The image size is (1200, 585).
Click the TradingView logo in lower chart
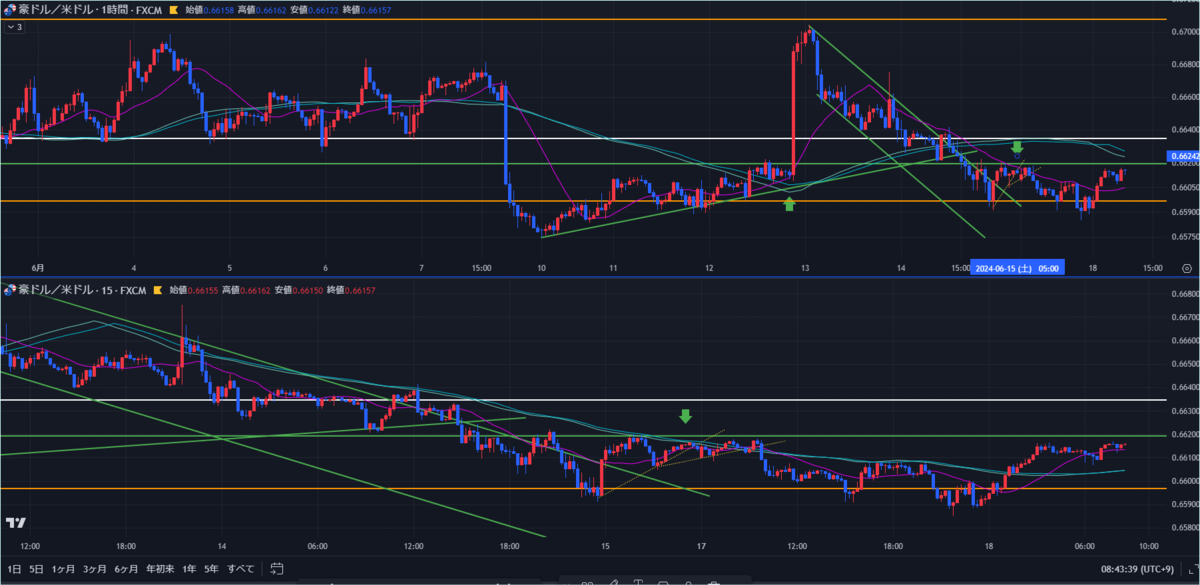point(15,524)
